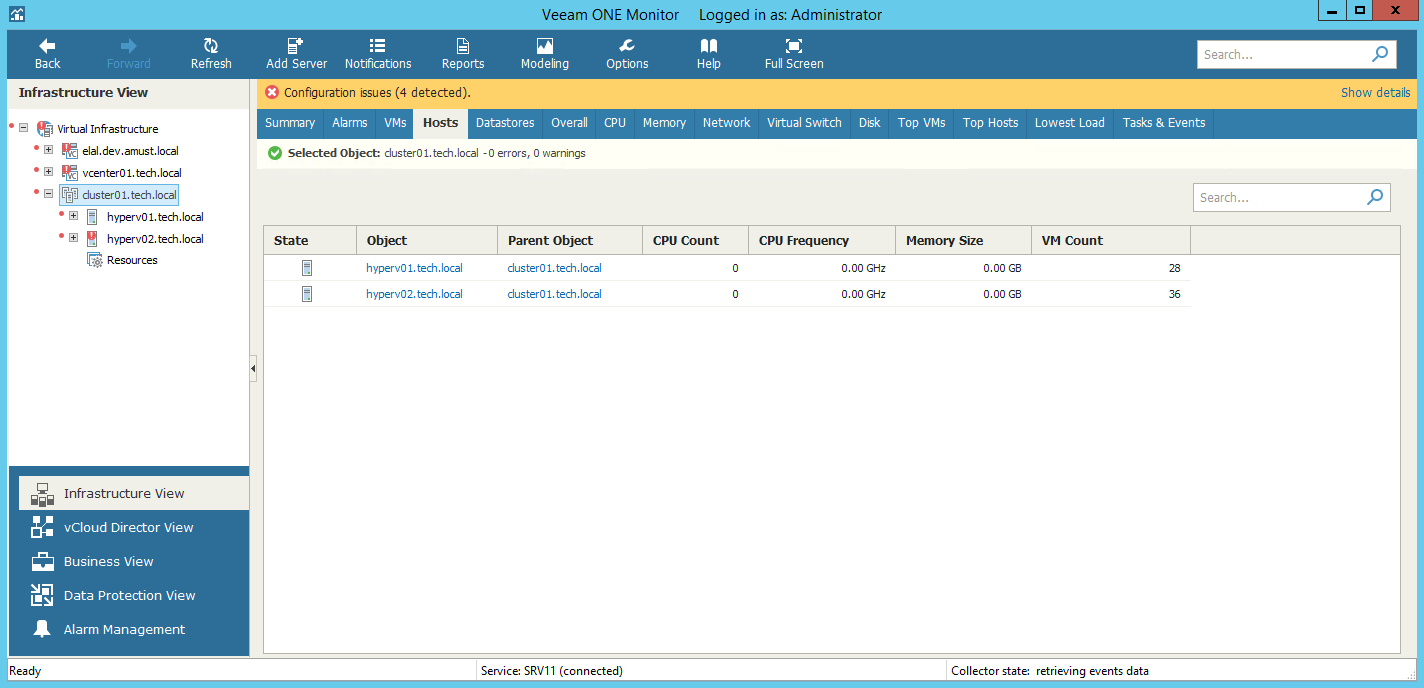The image size is (1424, 688).
Task: Open the Lowest Load tab
Action: pos(1070,123)
